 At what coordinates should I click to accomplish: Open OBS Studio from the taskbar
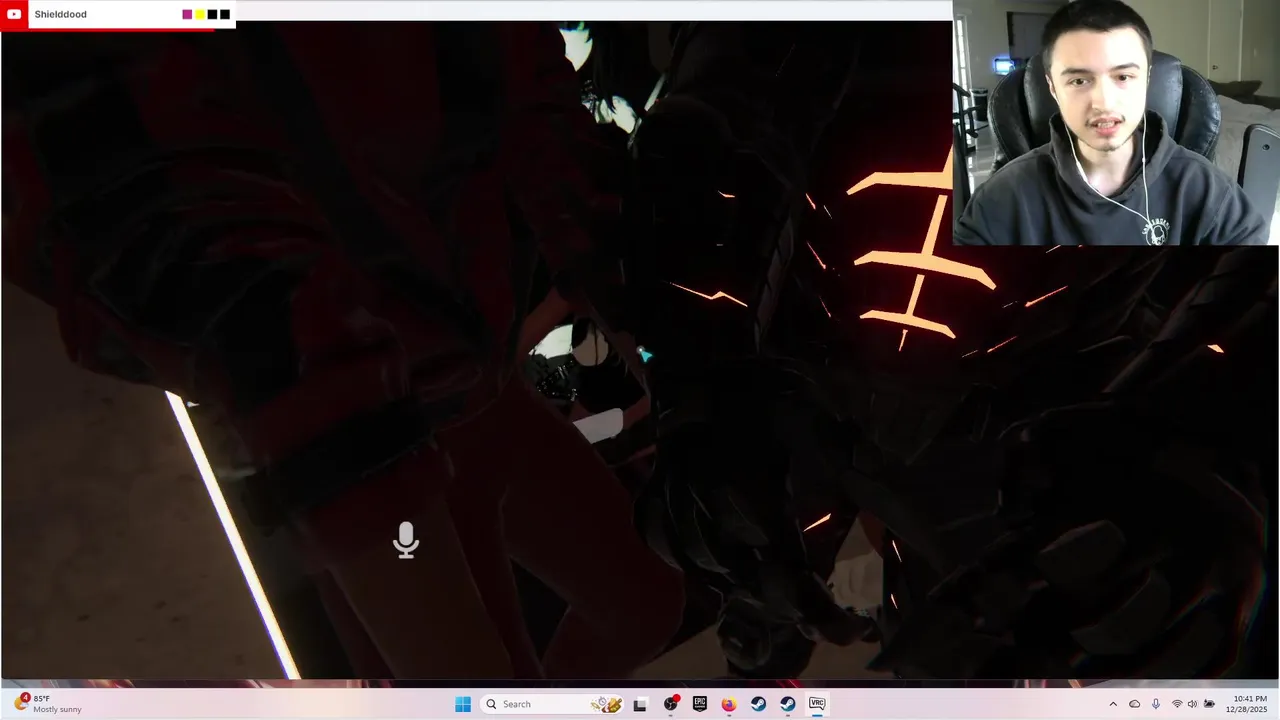pyautogui.click(x=670, y=704)
